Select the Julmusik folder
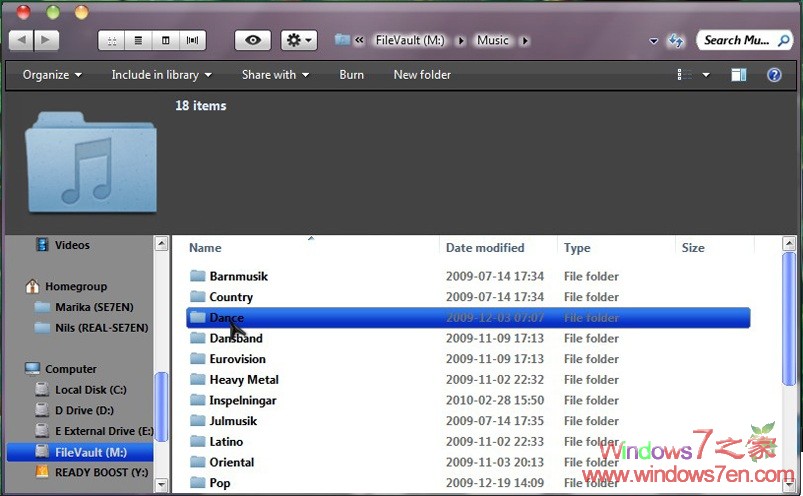 tap(233, 421)
